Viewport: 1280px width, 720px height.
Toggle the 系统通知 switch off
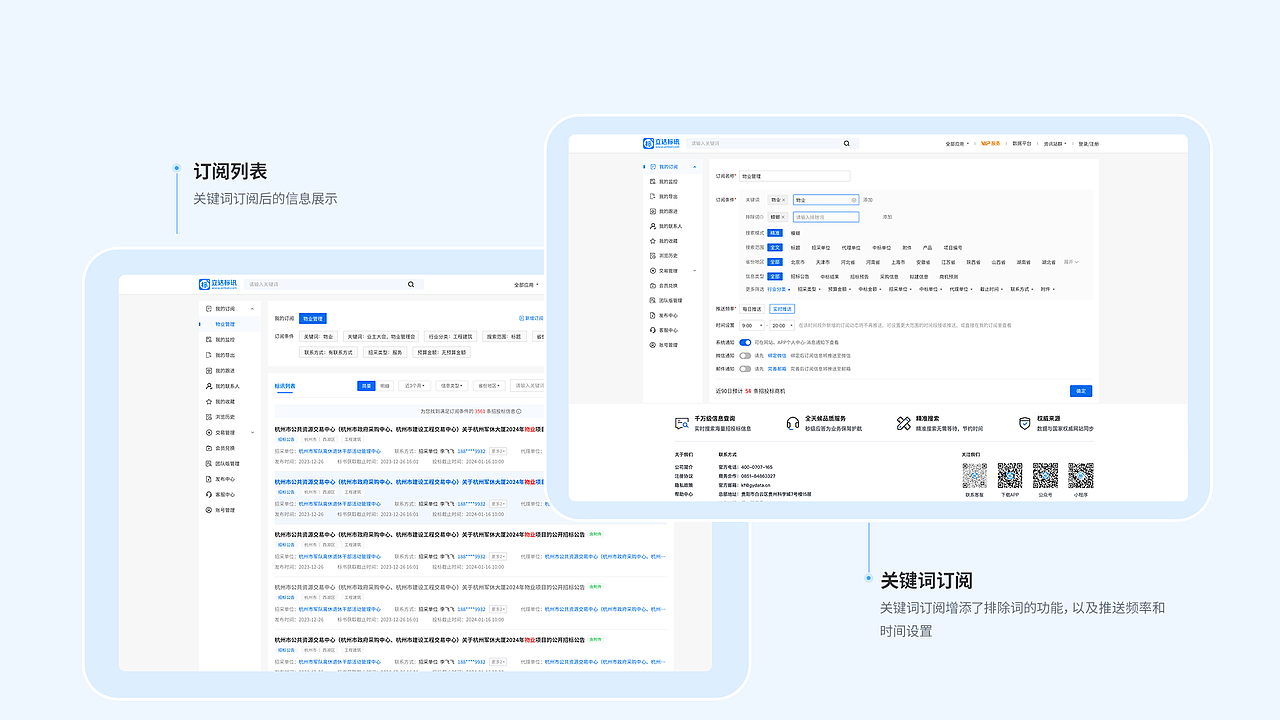point(745,342)
